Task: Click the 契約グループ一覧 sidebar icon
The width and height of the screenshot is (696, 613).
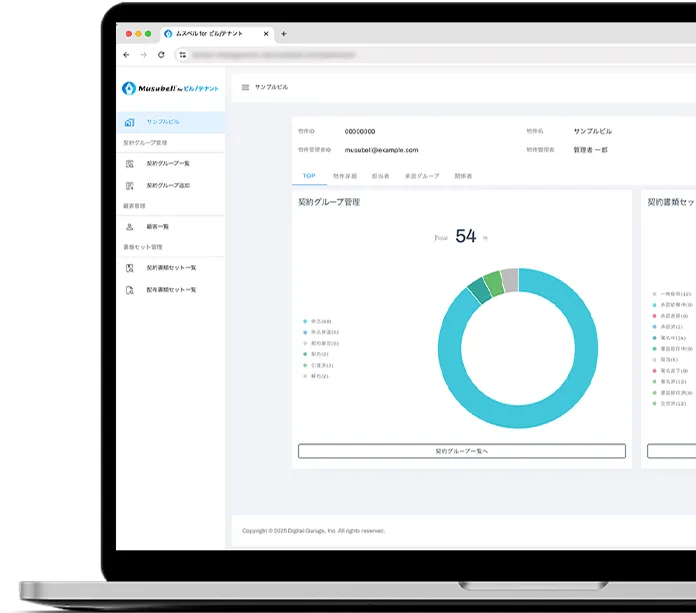Action: pos(129,163)
